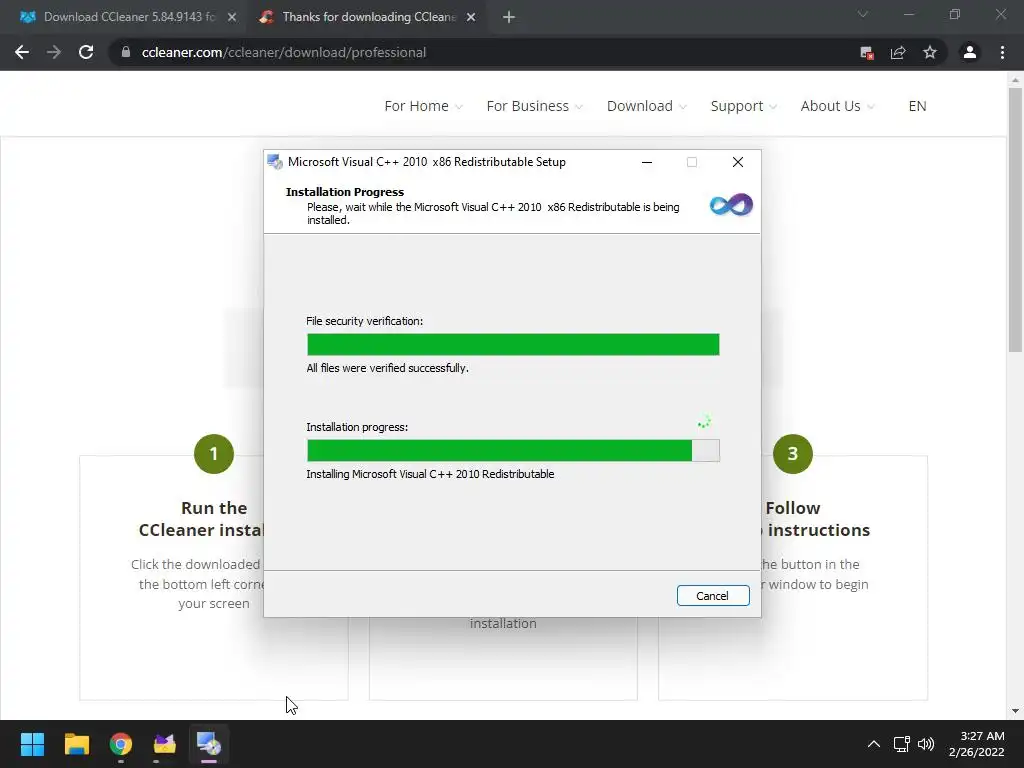The width and height of the screenshot is (1024, 768).
Task: Expand For Business menu
Action: point(534,106)
